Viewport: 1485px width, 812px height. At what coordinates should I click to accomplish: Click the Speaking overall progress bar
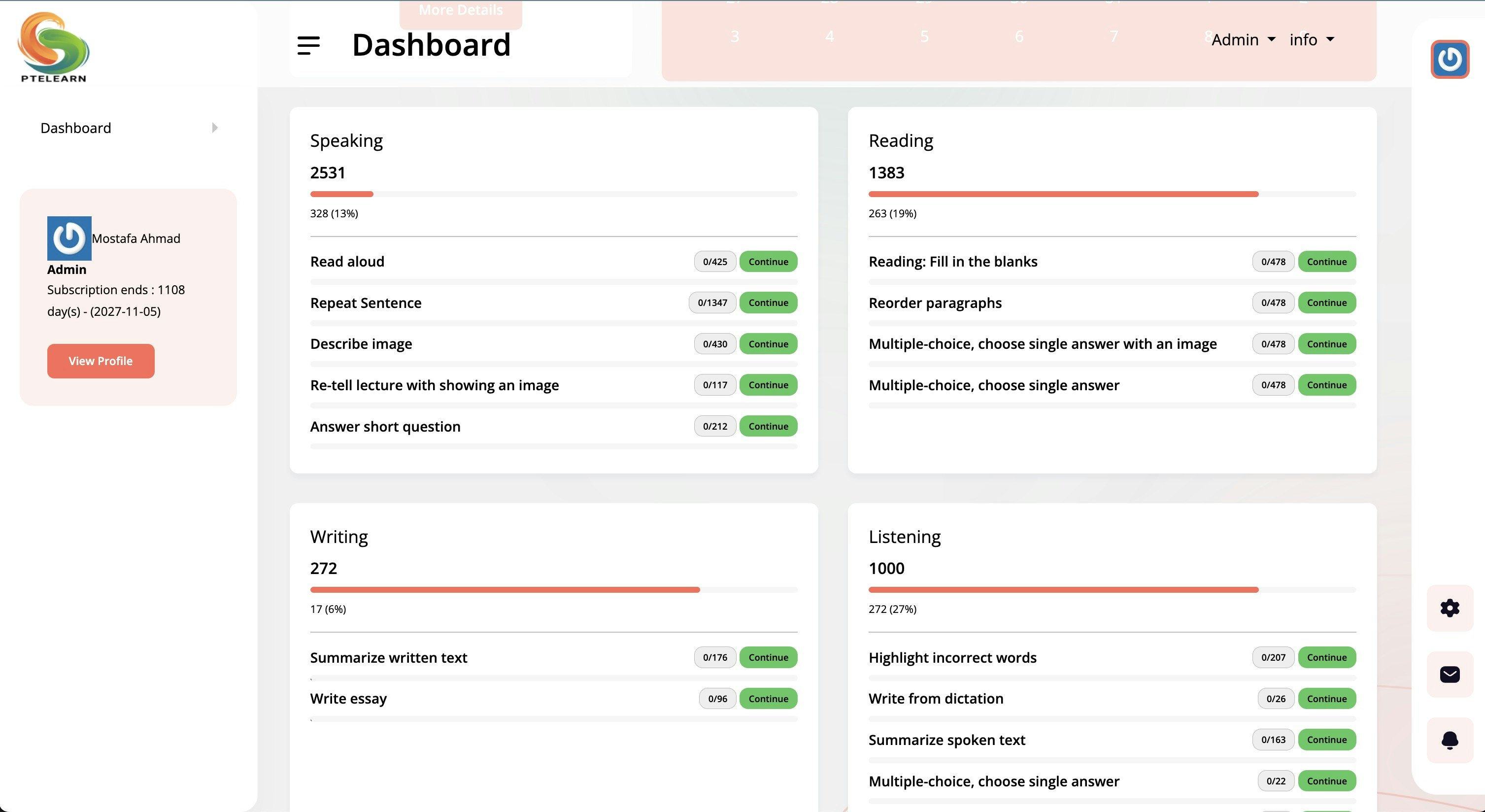(x=553, y=194)
